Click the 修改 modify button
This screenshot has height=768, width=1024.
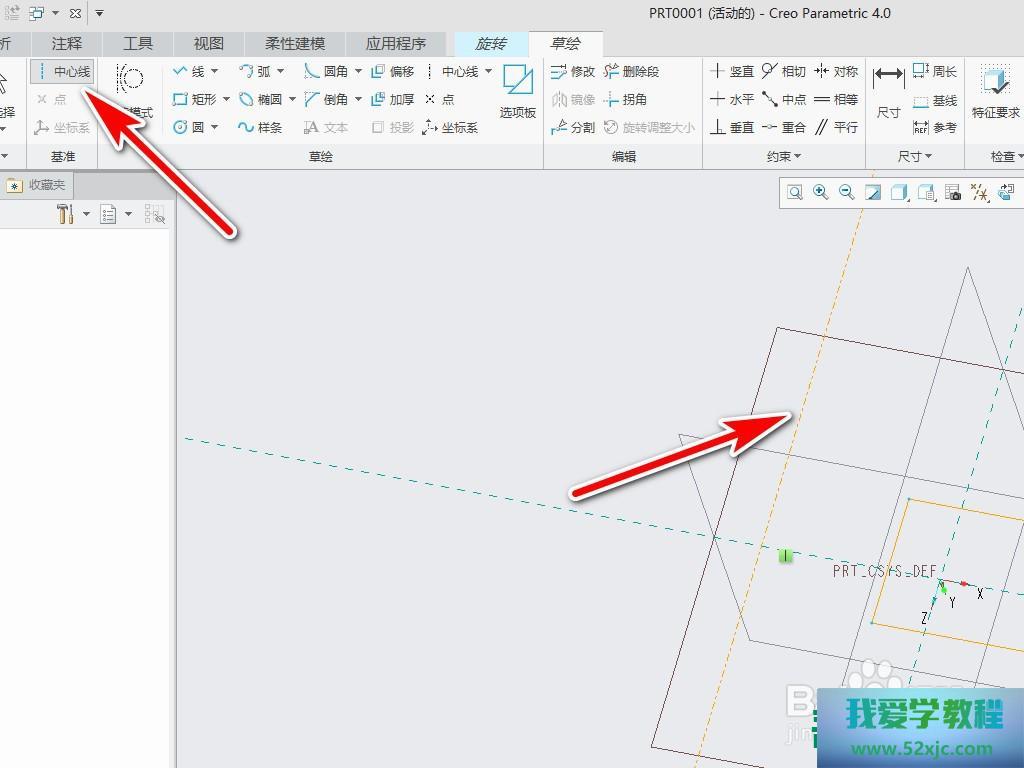pyautogui.click(x=573, y=72)
